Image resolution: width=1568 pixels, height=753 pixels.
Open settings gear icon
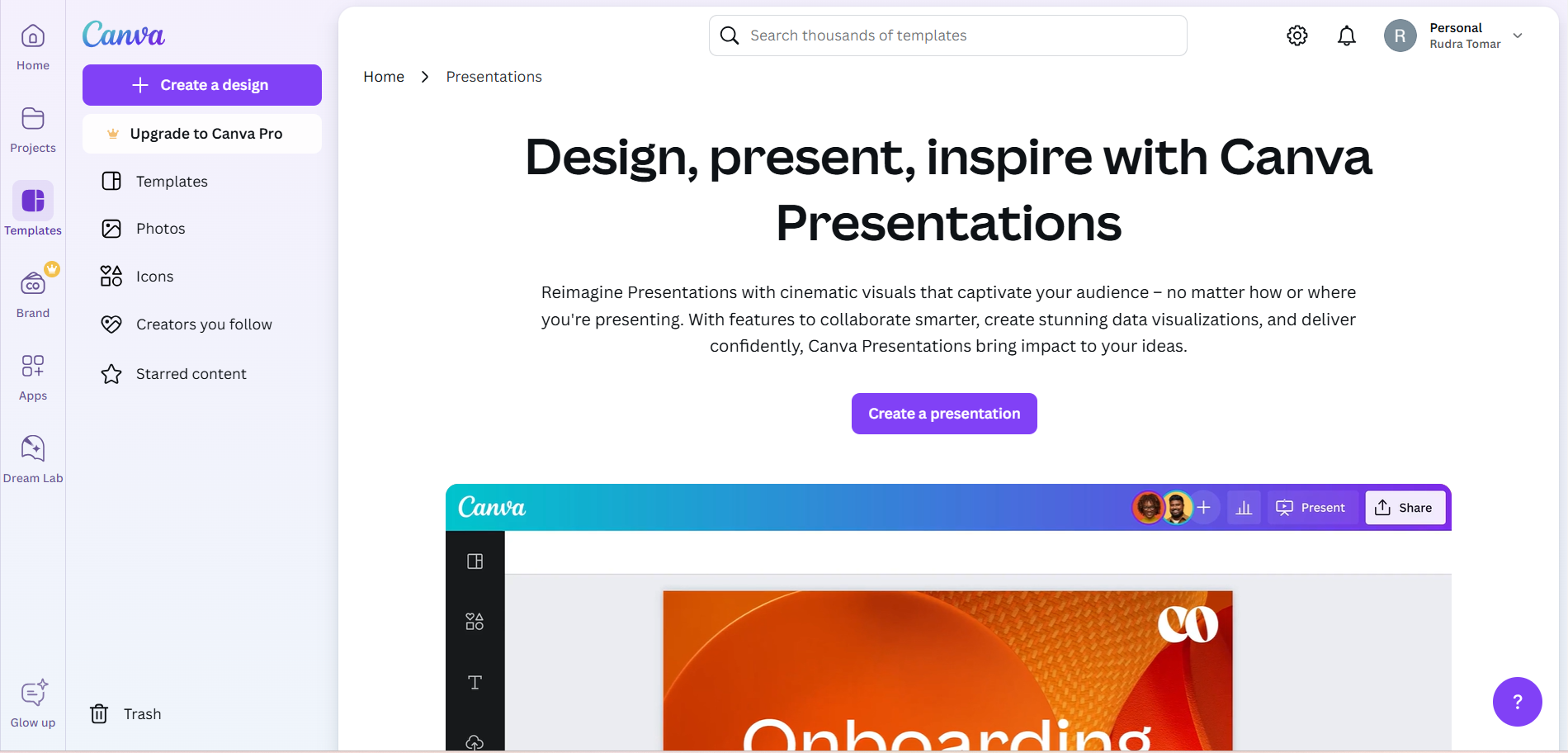(x=1297, y=36)
